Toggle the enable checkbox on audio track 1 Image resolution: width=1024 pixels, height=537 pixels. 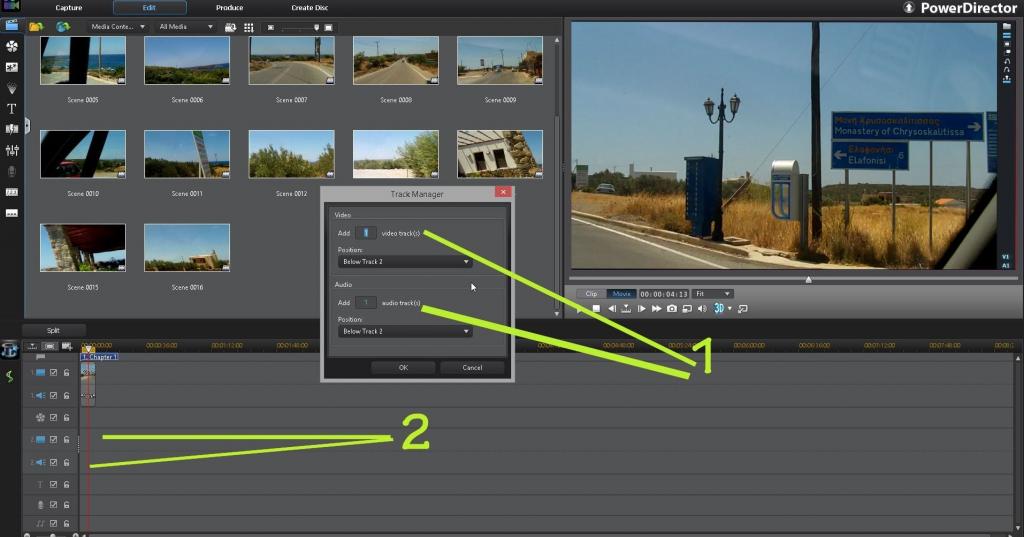(54, 395)
